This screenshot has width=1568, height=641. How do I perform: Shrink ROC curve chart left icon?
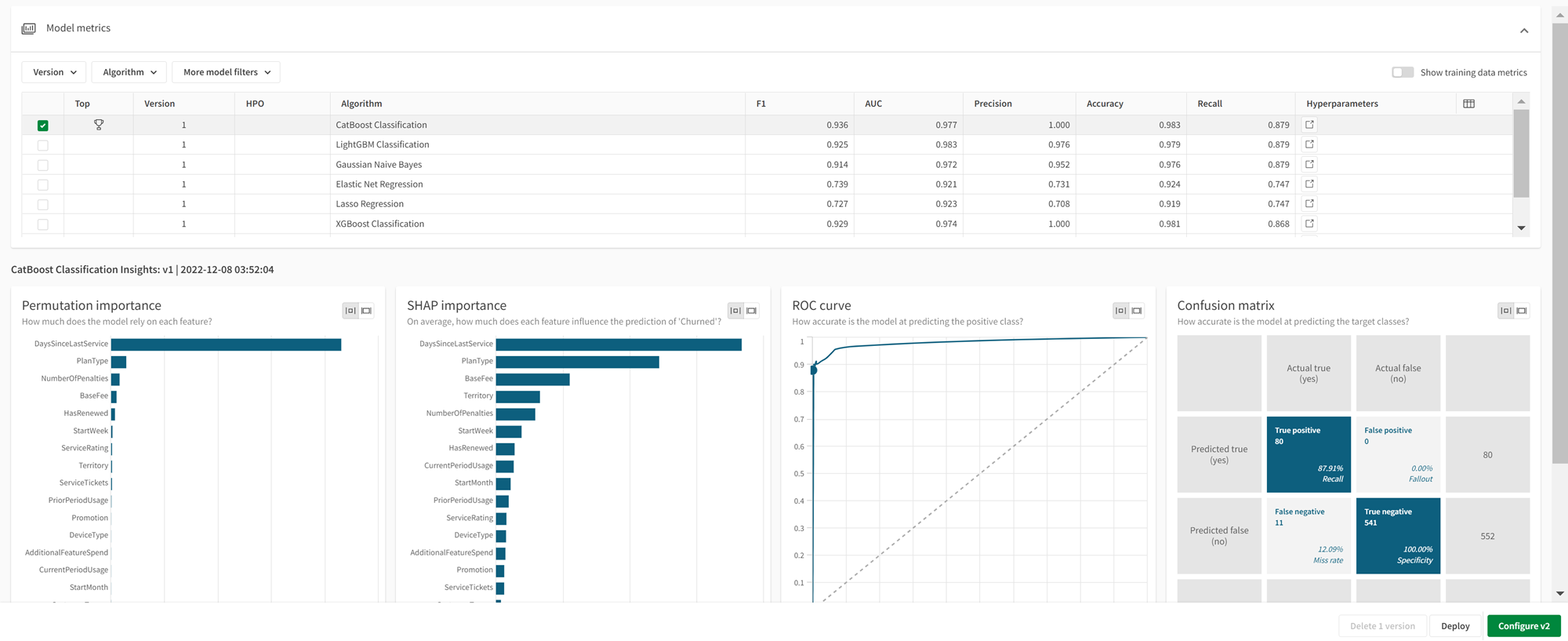coord(1121,311)
